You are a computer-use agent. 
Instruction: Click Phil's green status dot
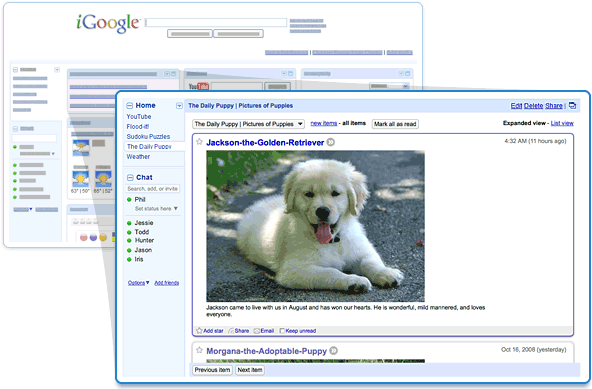click(129, 199)
